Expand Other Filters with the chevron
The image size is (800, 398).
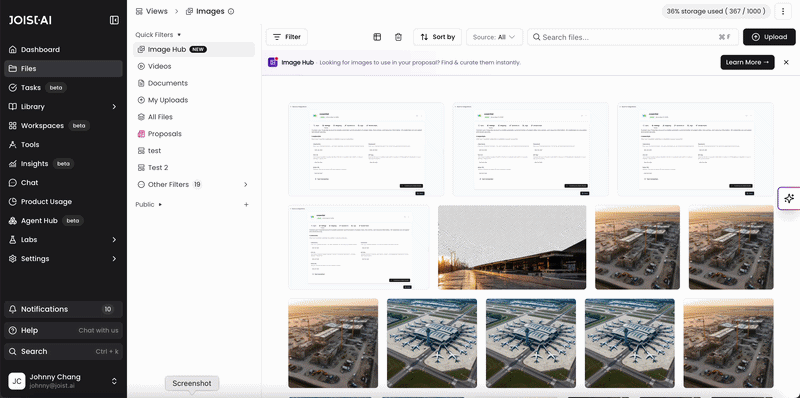coord(245,184)
